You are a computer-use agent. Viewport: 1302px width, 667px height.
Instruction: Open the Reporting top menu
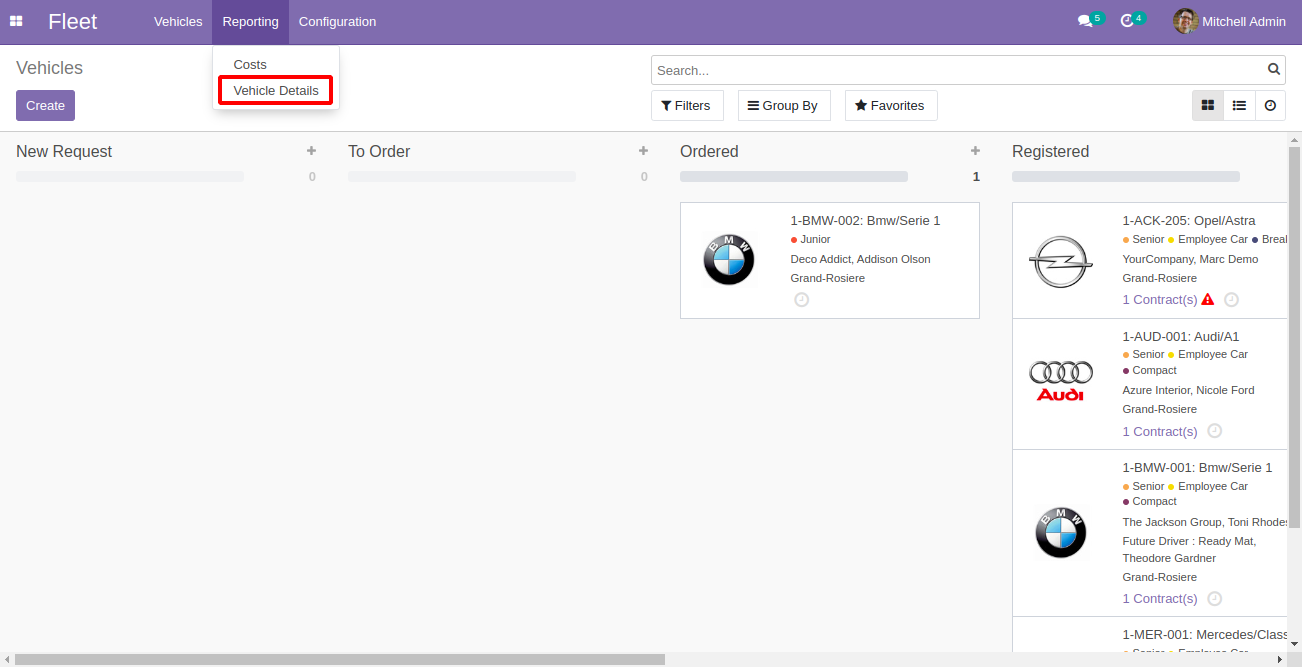point(250,21)
